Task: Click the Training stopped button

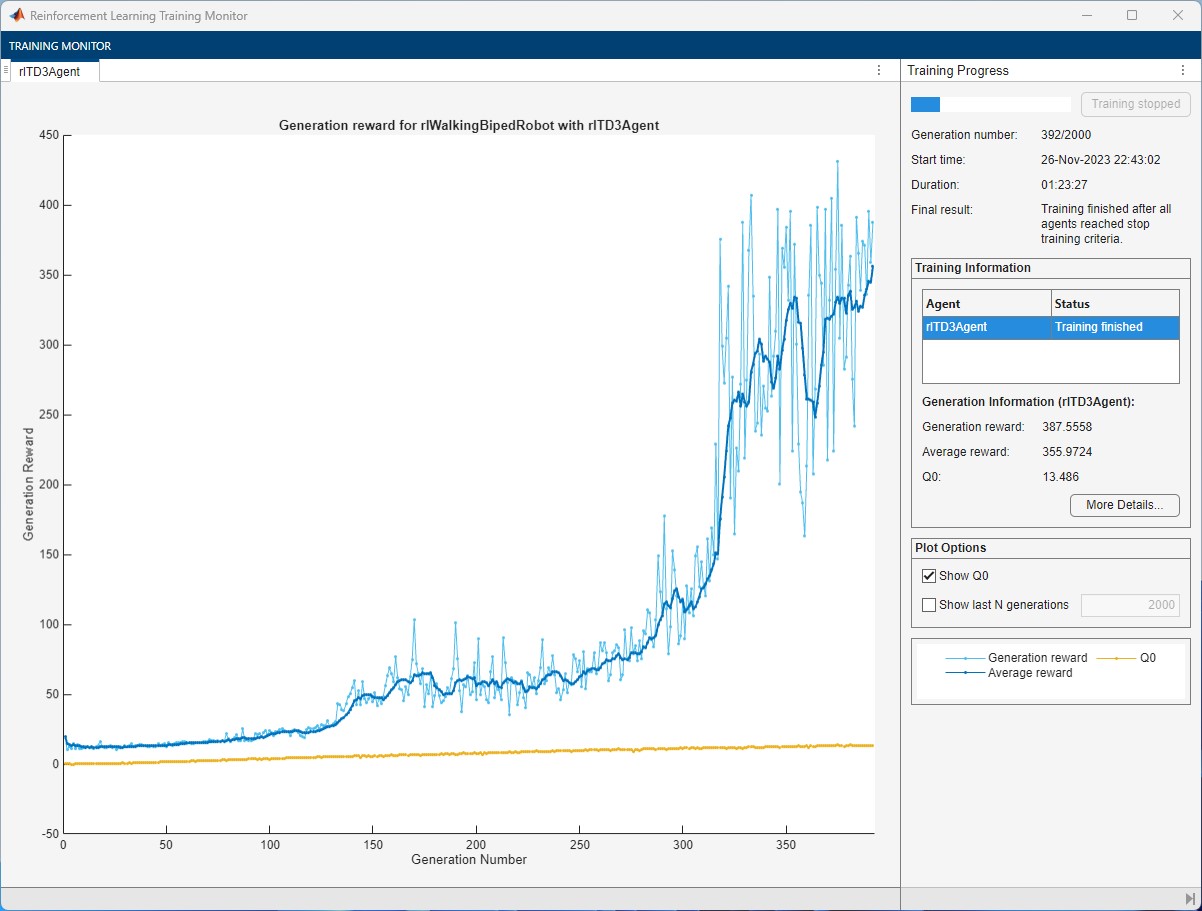Action: point(1135,104)
